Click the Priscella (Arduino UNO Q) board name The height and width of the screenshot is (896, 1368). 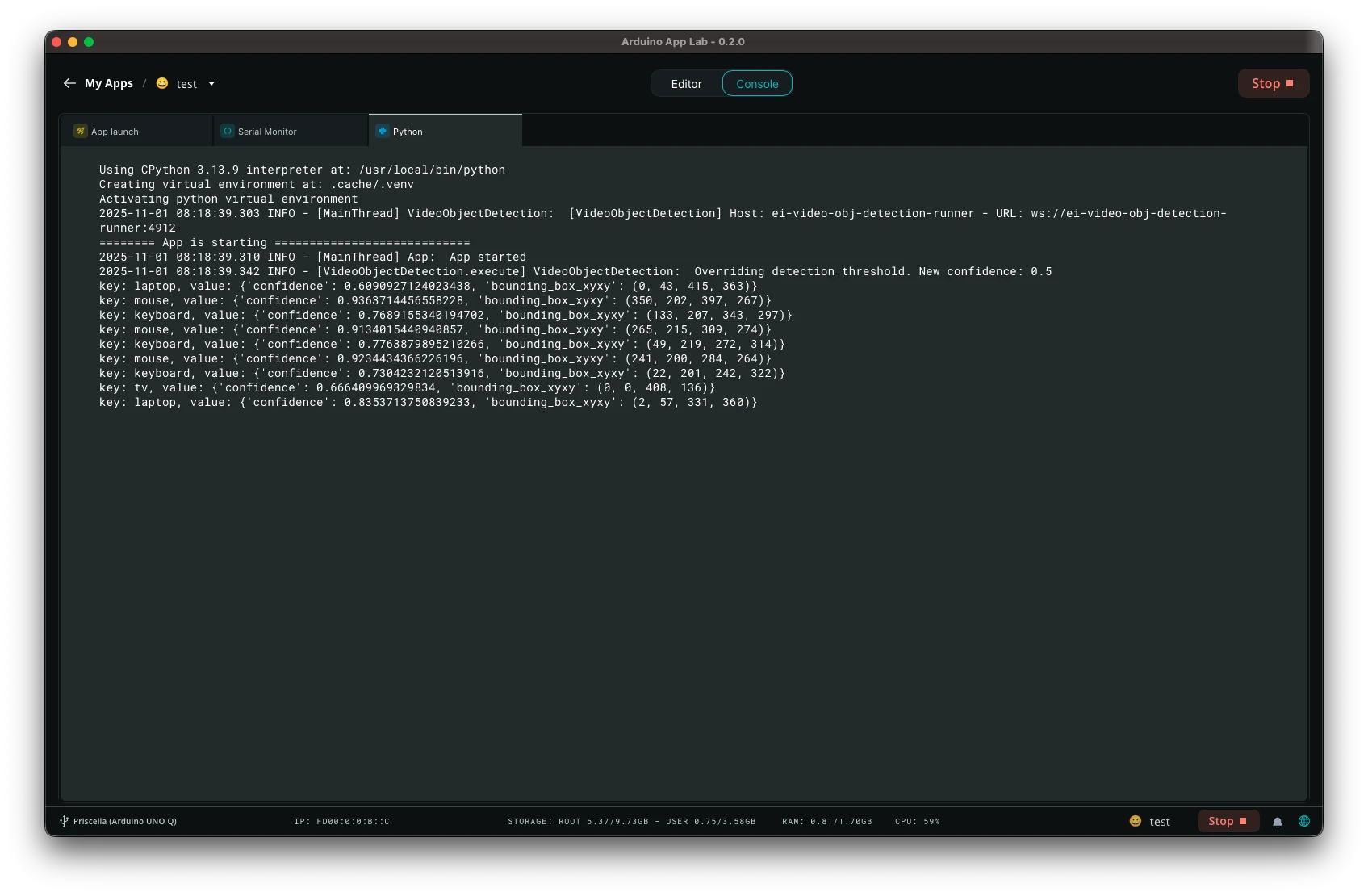125,821
